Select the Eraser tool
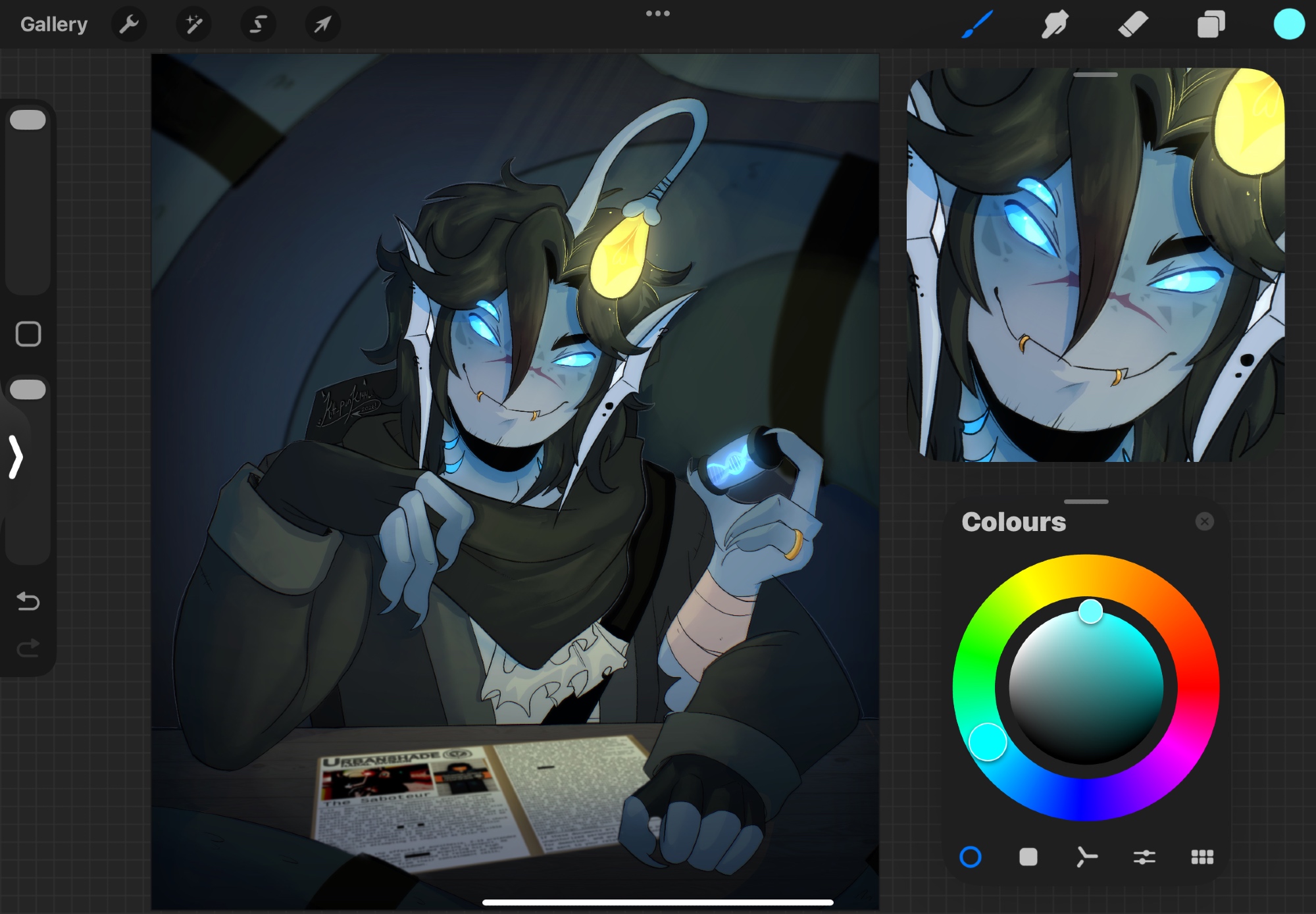 pos(1132,25)
